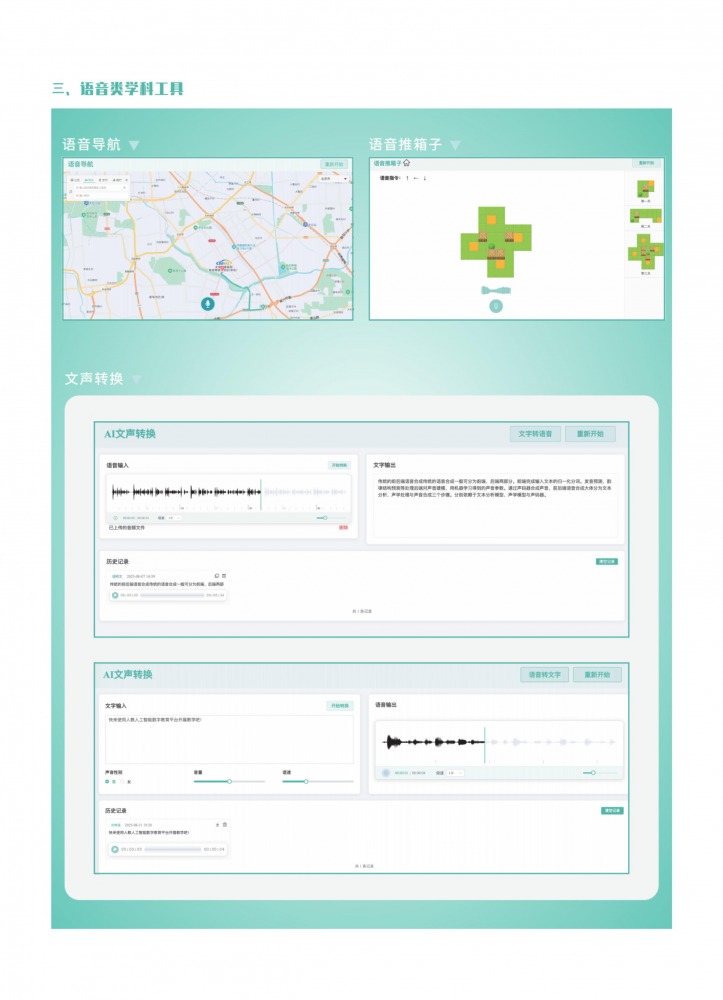Click the play button under the 语音输出 waveform
Image resolution: width=723 pixels, height=1000 pixels.
click(386, 773)
